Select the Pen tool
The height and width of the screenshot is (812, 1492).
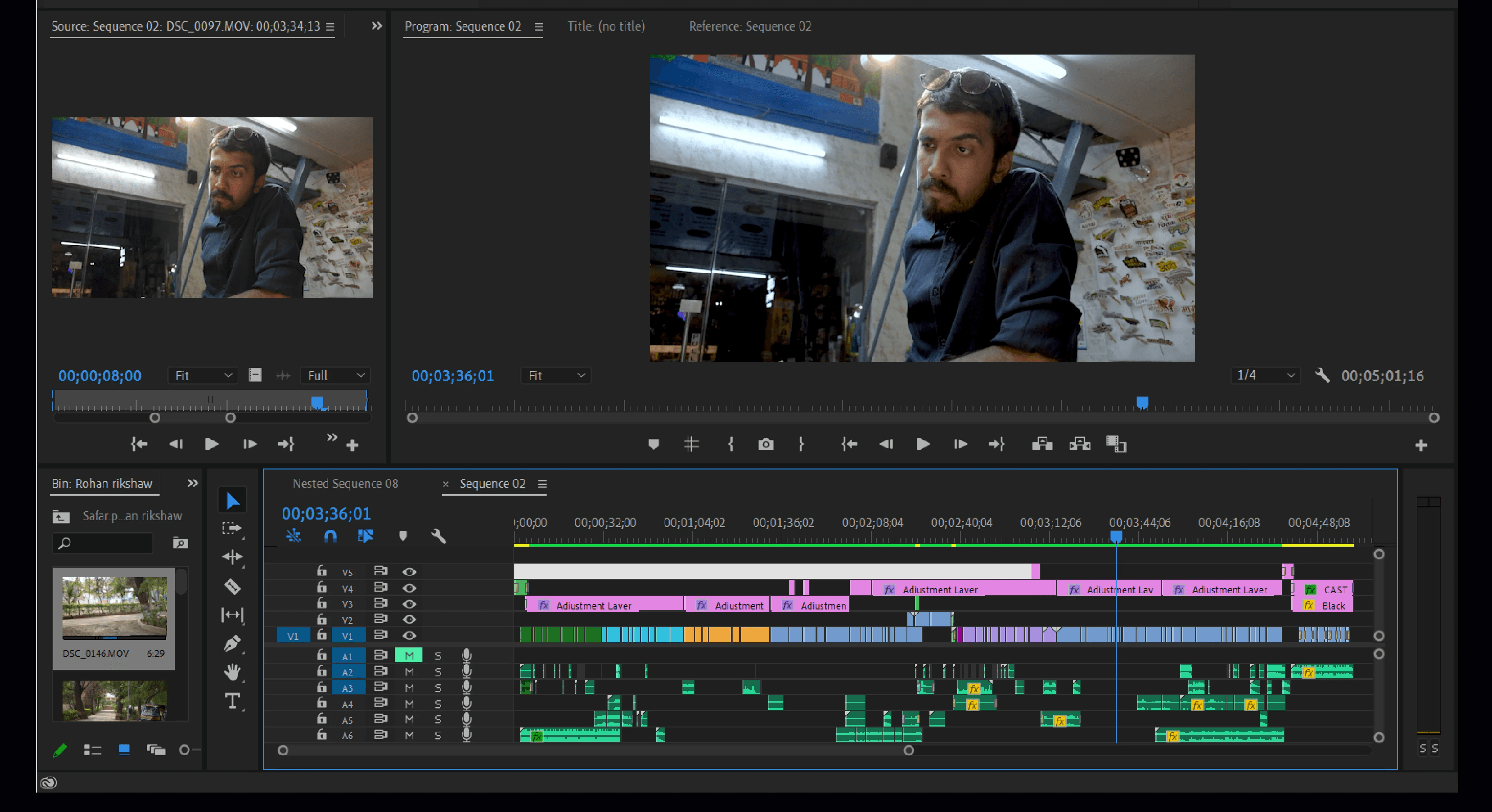click(x=232, y=643)
